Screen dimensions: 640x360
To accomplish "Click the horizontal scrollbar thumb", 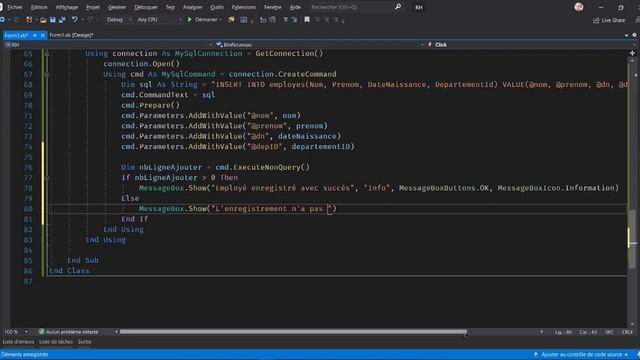I will click(x=293, y=332).
